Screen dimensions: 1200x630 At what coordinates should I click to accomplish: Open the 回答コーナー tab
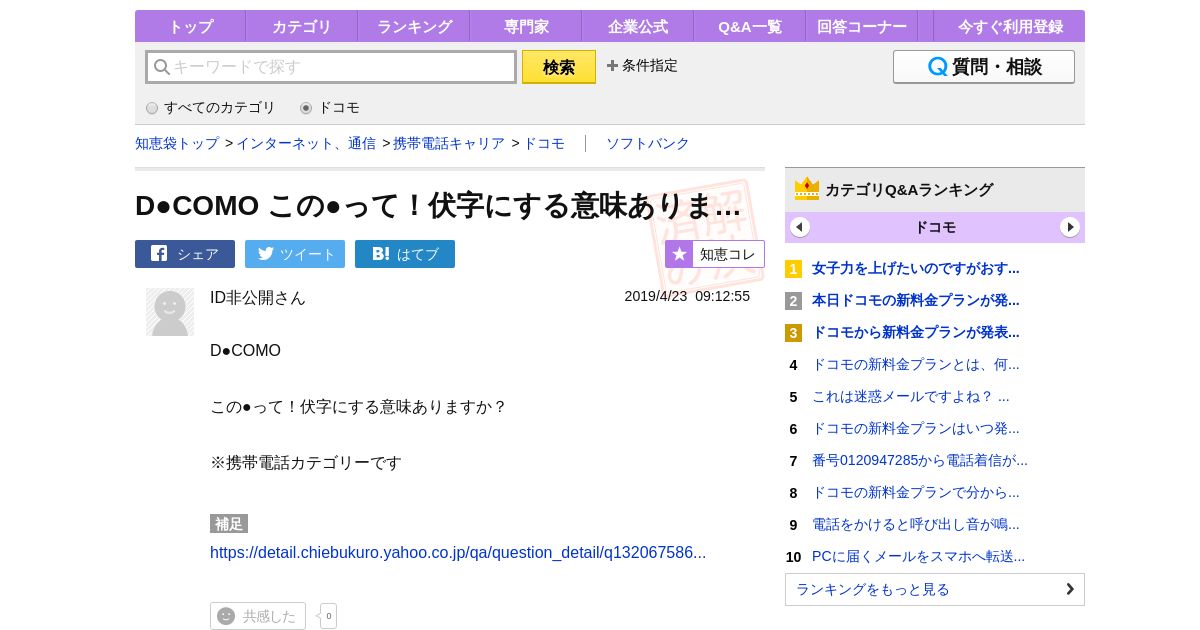[862, 26]
